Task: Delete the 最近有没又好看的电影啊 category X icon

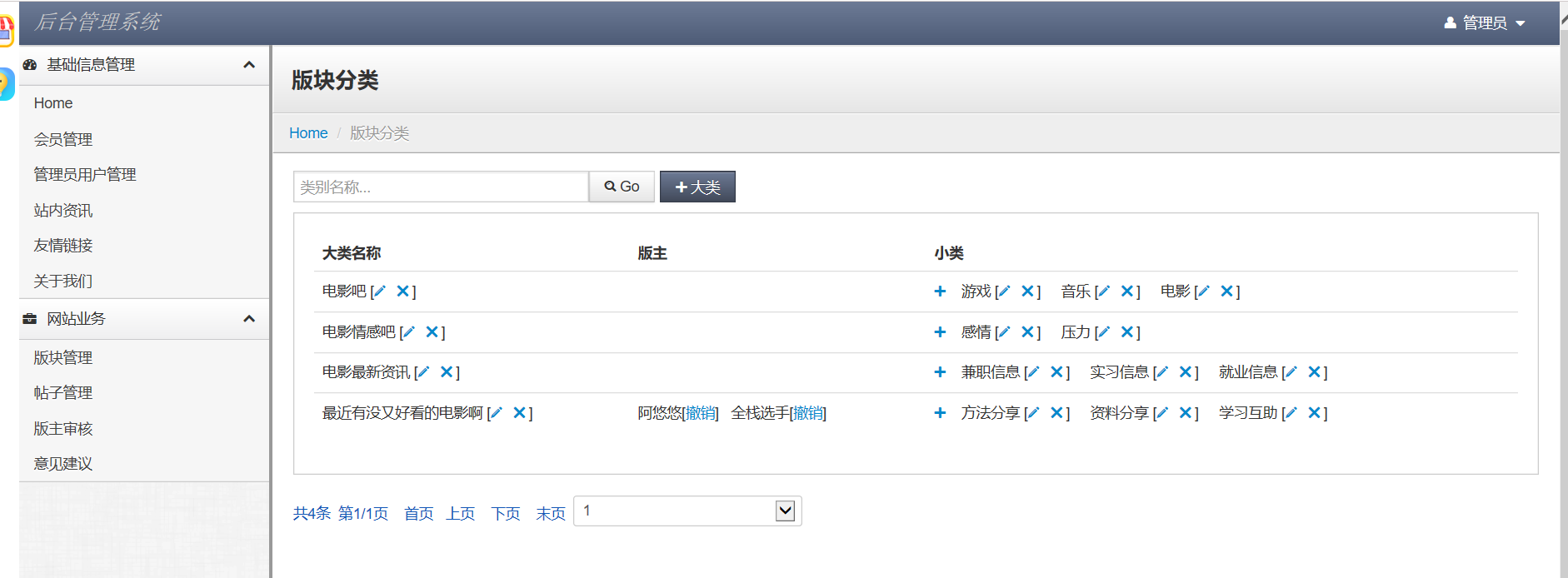Action: (519, 413)
